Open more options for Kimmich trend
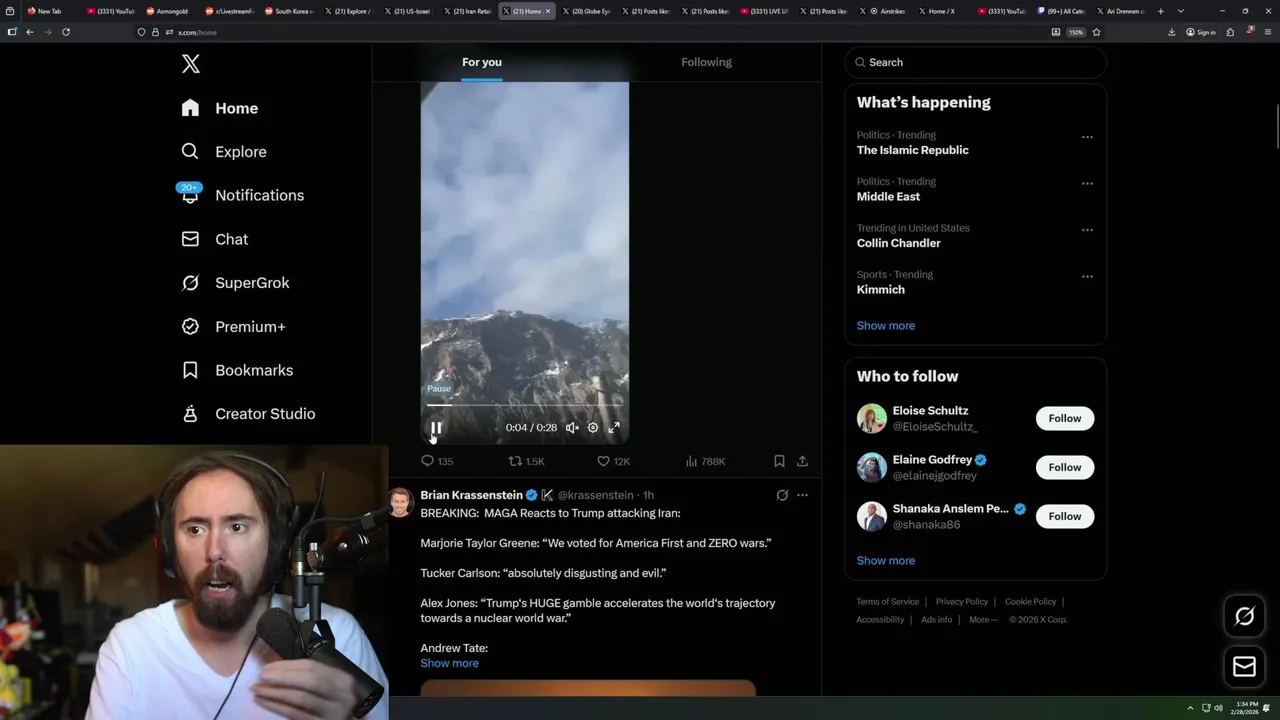The image size is (1280, 720). pos(1087,277)
